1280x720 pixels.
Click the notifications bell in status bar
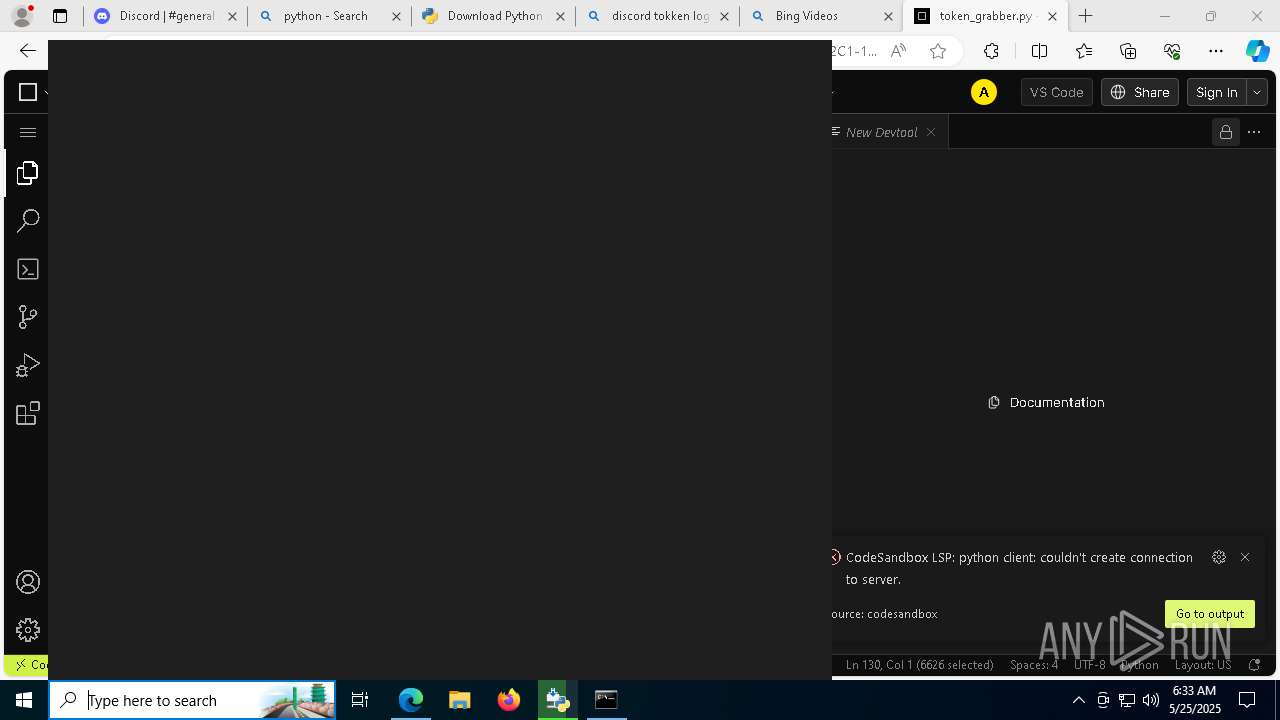coord(1255,665)
